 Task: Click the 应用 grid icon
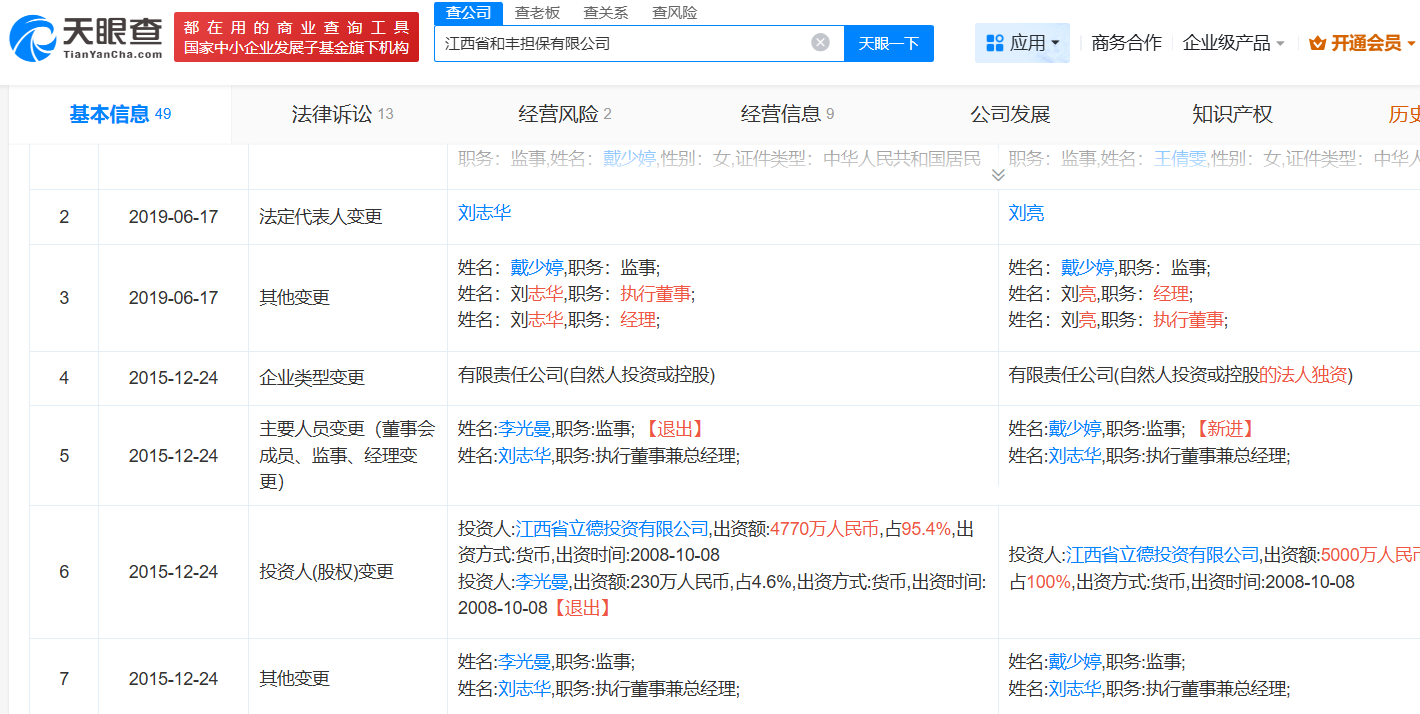coord(994,43)
